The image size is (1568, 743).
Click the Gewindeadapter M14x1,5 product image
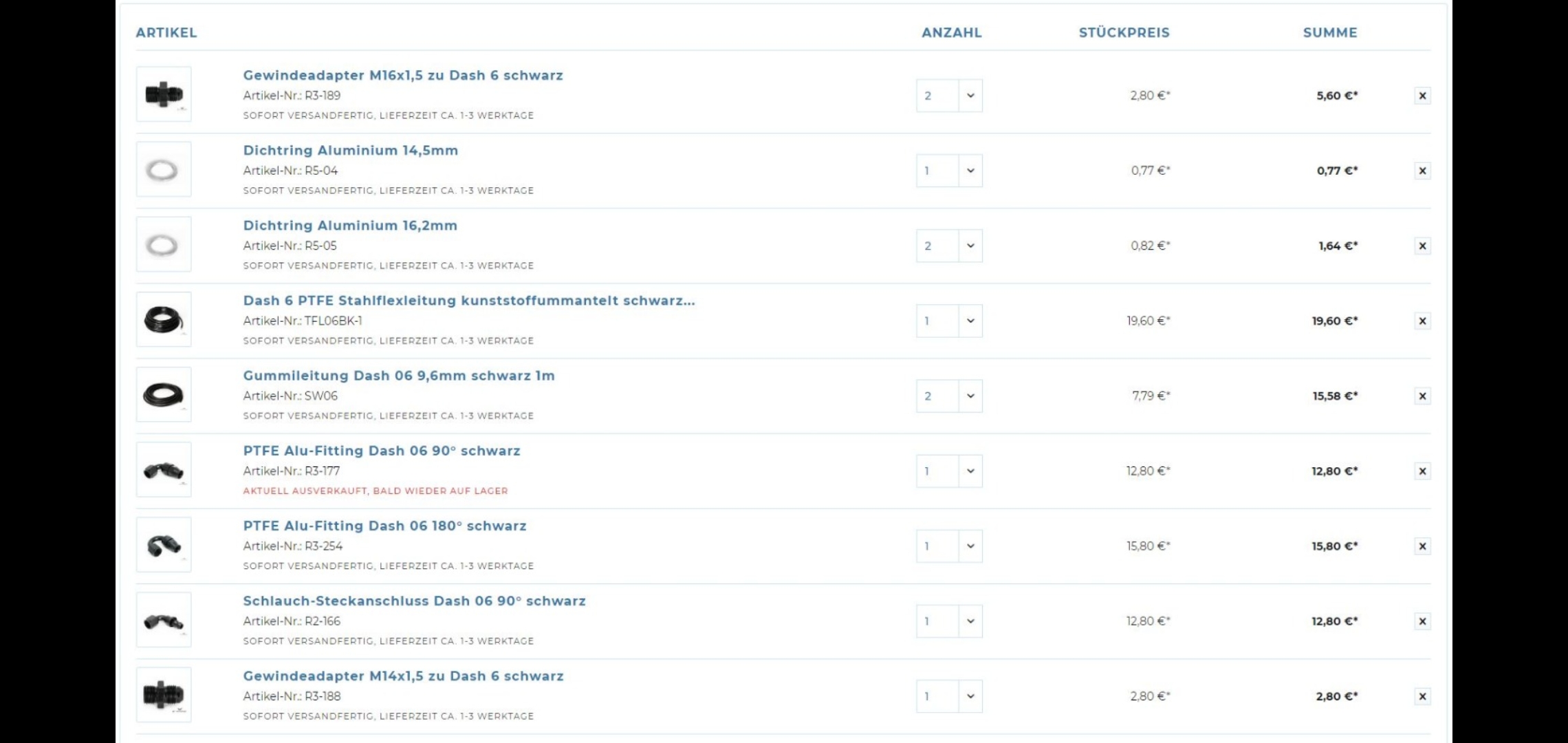(164, 695)
